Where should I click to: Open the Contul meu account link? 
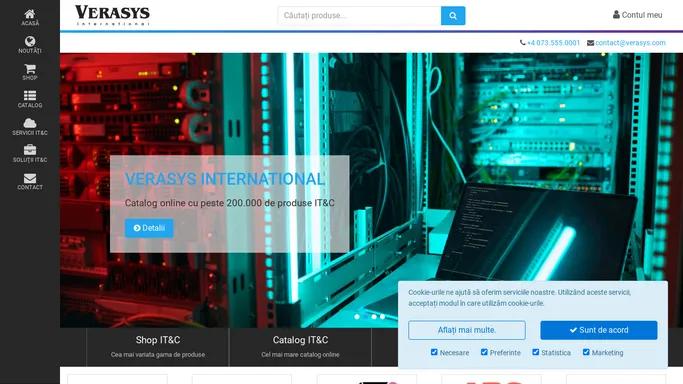click(637, 15)
